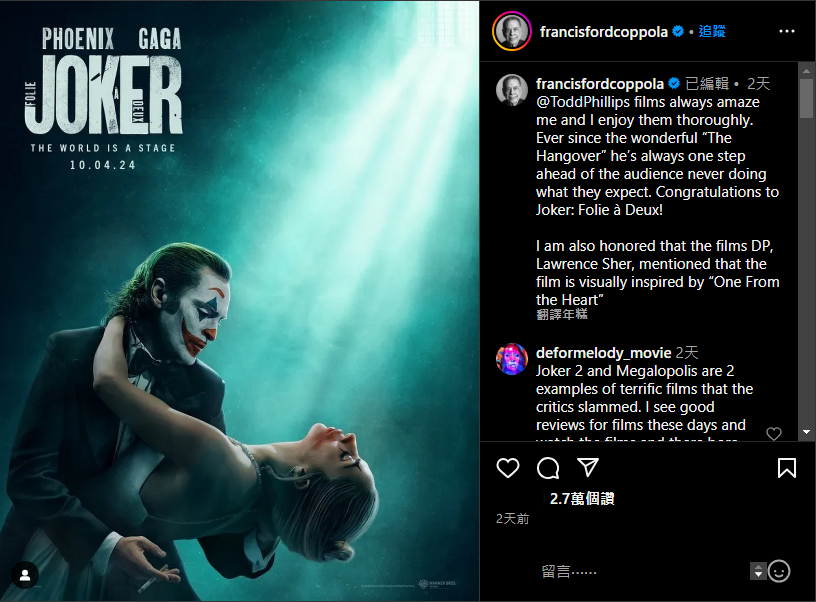This screenshot has width=816, height=602.
Task: Like deformelody_movie's comment
Action: point(773,434)
